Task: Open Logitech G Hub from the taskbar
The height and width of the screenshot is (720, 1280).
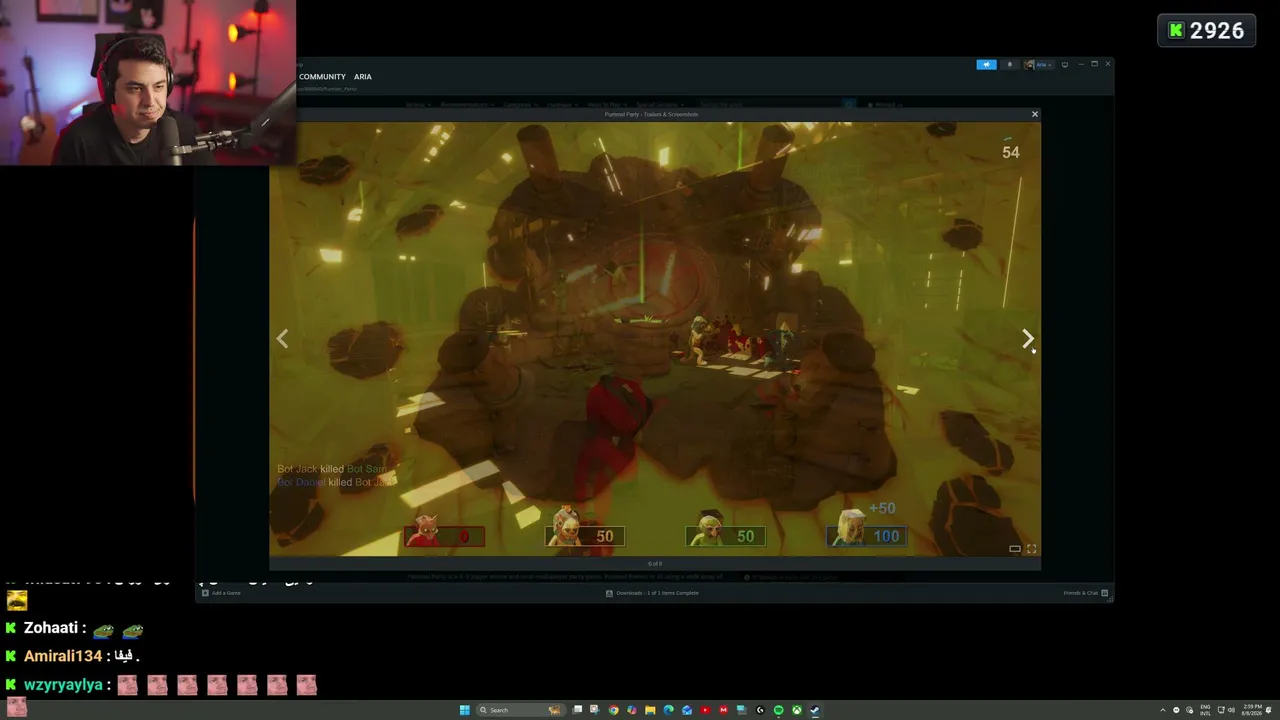Action: pyautogui.click(x=760, y=710)
